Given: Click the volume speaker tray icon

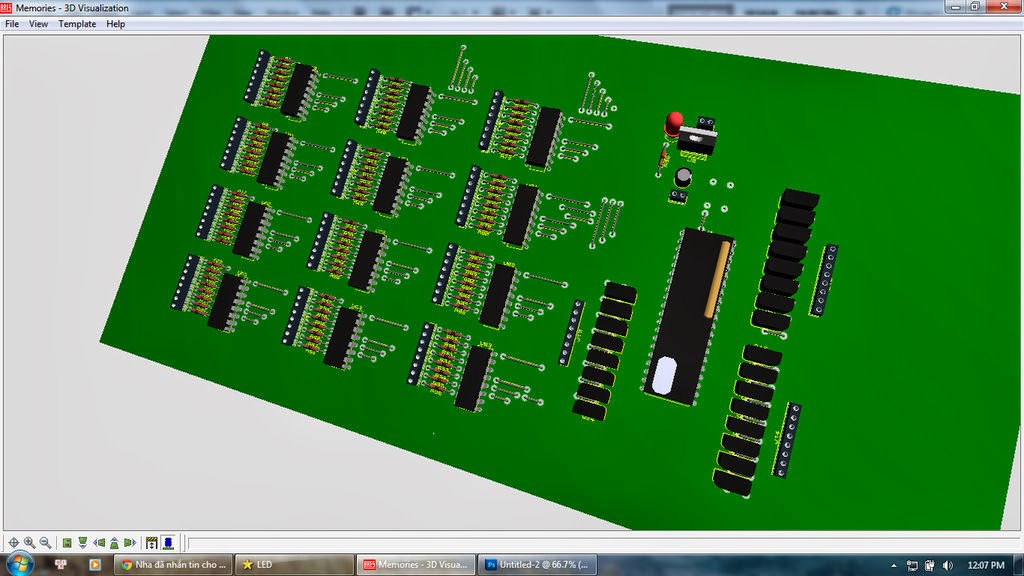Looking at the screenshot, I should [x=948, y=566].
